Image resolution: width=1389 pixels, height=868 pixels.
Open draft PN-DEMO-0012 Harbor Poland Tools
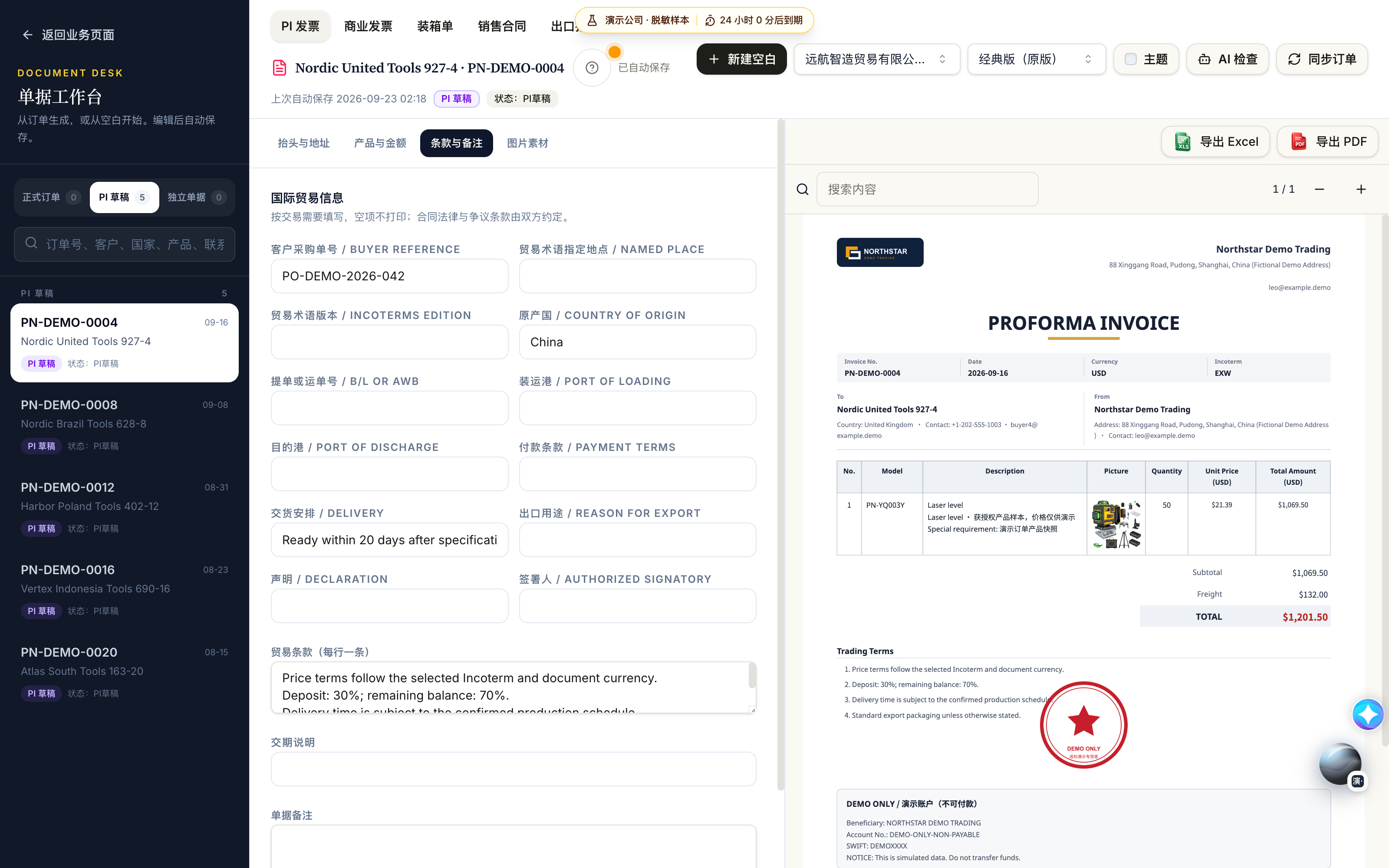tap(125, 507)
